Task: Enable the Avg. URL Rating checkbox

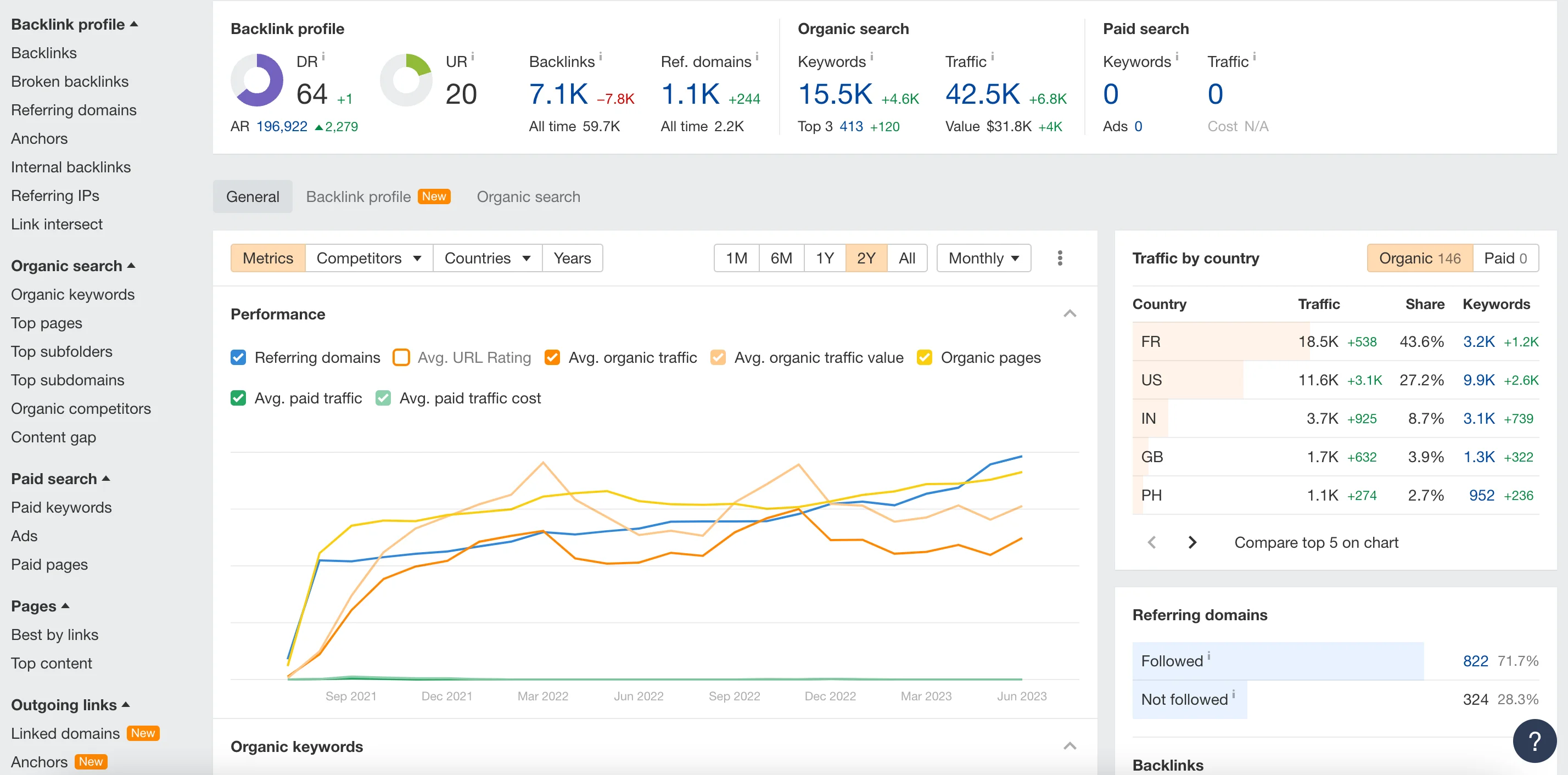Action: click(401, 357)
